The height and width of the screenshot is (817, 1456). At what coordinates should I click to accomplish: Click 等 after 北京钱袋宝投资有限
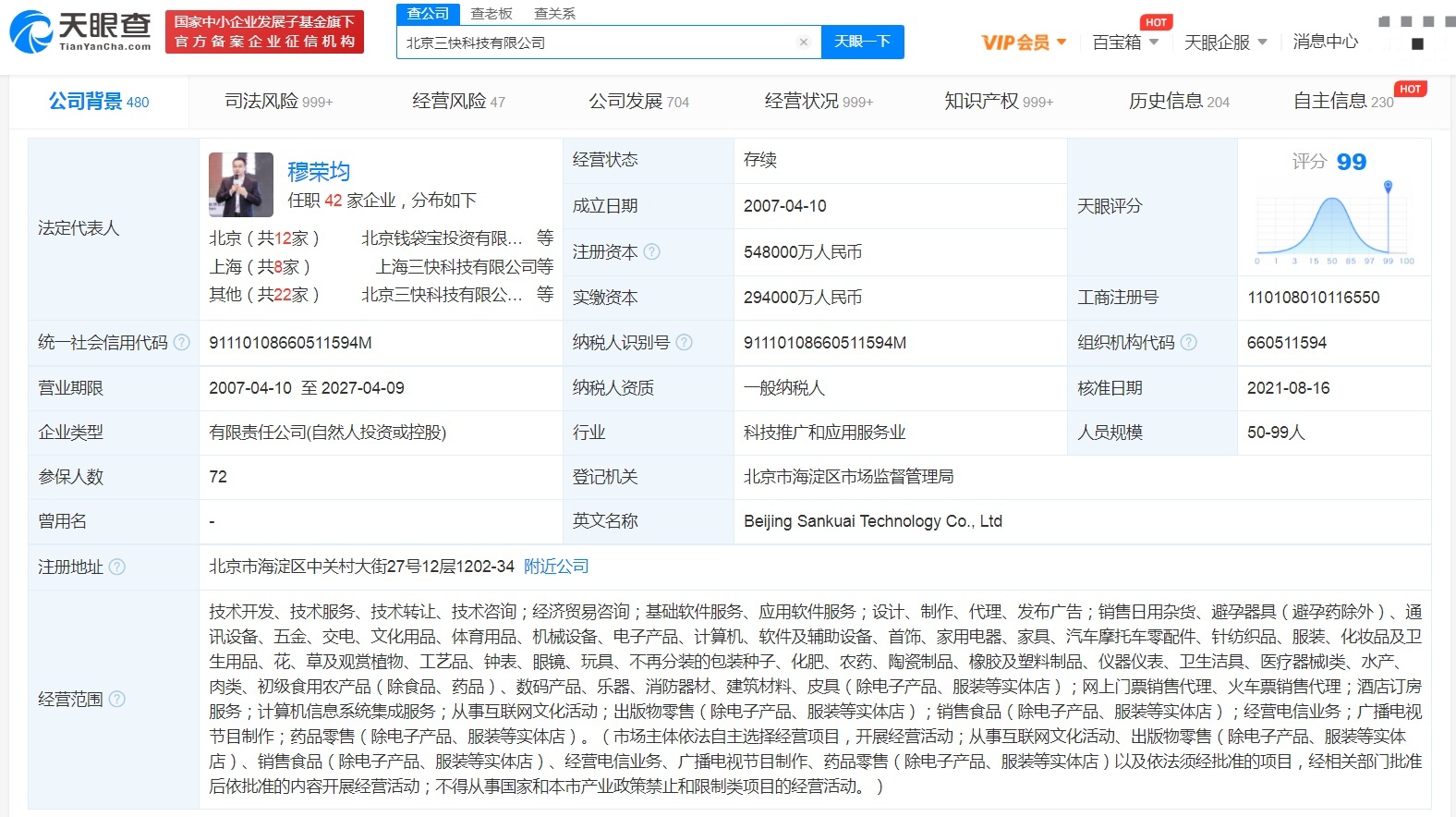[x=545, y=238]
